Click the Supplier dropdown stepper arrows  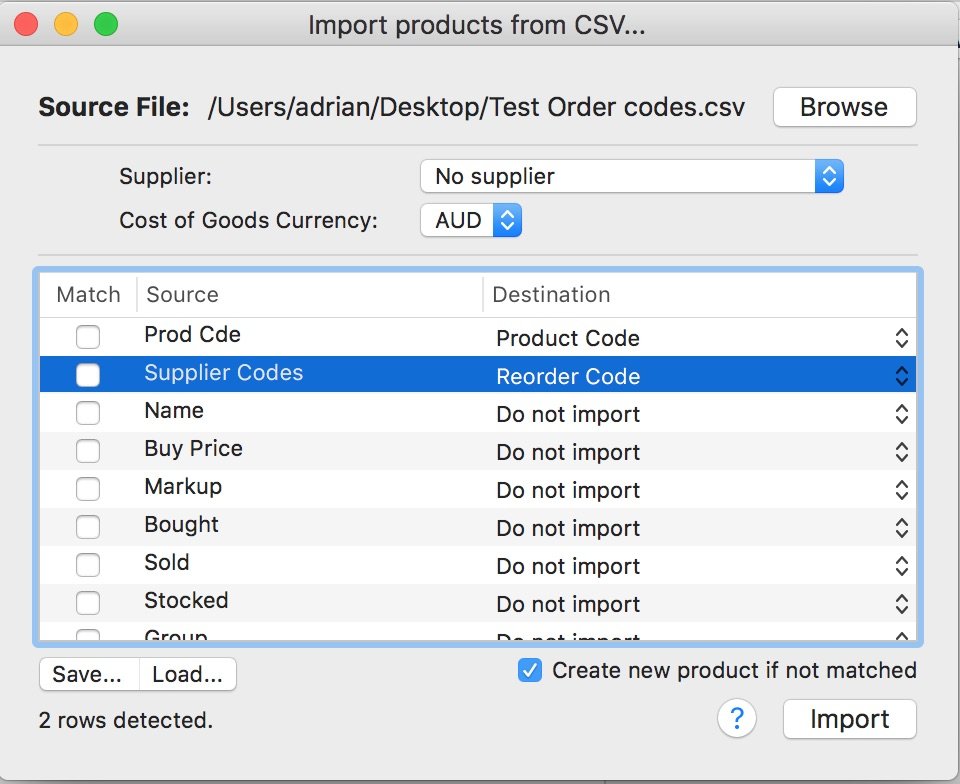pyautogui.click(x=829, y=176)
